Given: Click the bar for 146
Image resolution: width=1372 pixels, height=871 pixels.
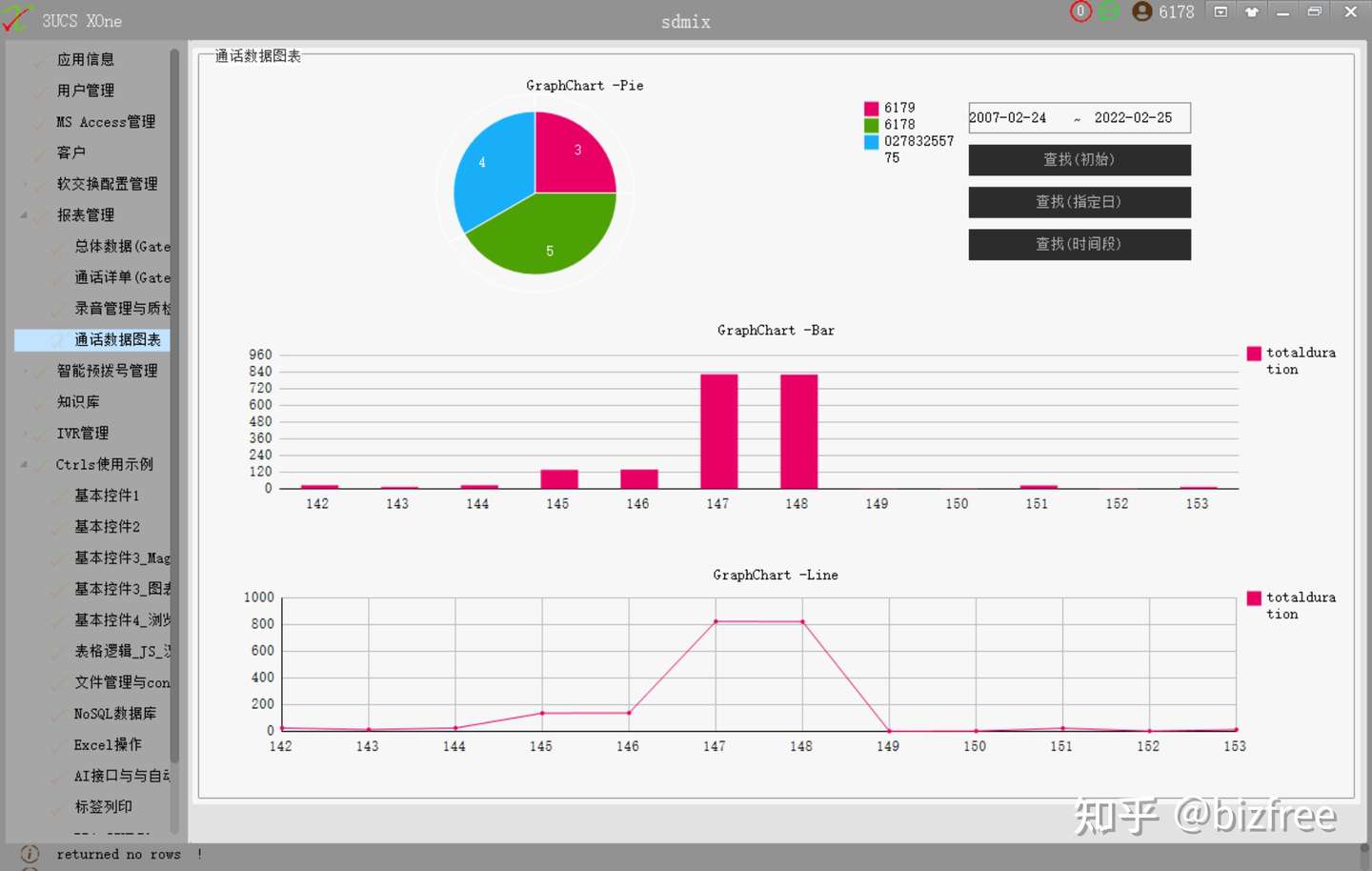Looking at the screenshot, I should pos(639,479).
